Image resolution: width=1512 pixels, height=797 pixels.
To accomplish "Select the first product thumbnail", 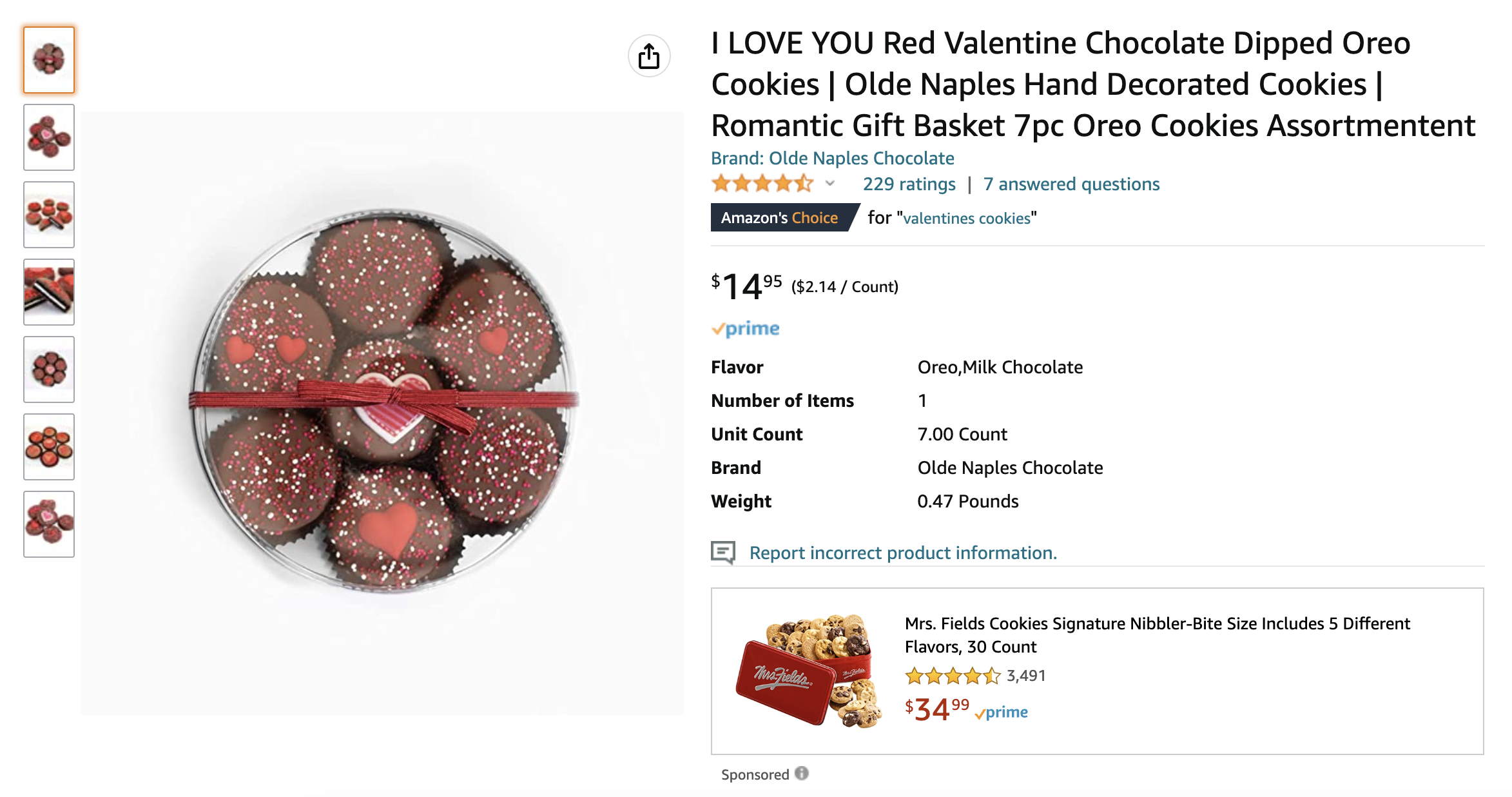I will tap(49, 60).
